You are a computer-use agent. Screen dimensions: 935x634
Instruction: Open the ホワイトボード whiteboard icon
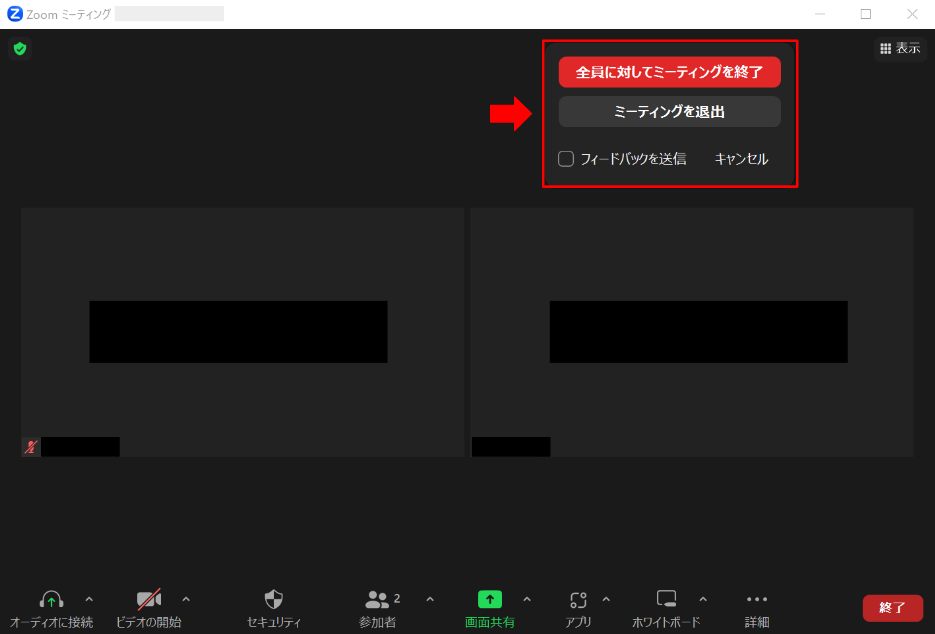pyautogui.click(x=666, y=599)
